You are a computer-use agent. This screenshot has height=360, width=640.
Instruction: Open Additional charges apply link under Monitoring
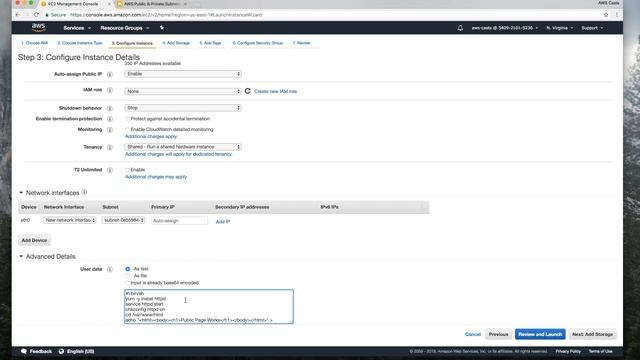click(151, 136)
